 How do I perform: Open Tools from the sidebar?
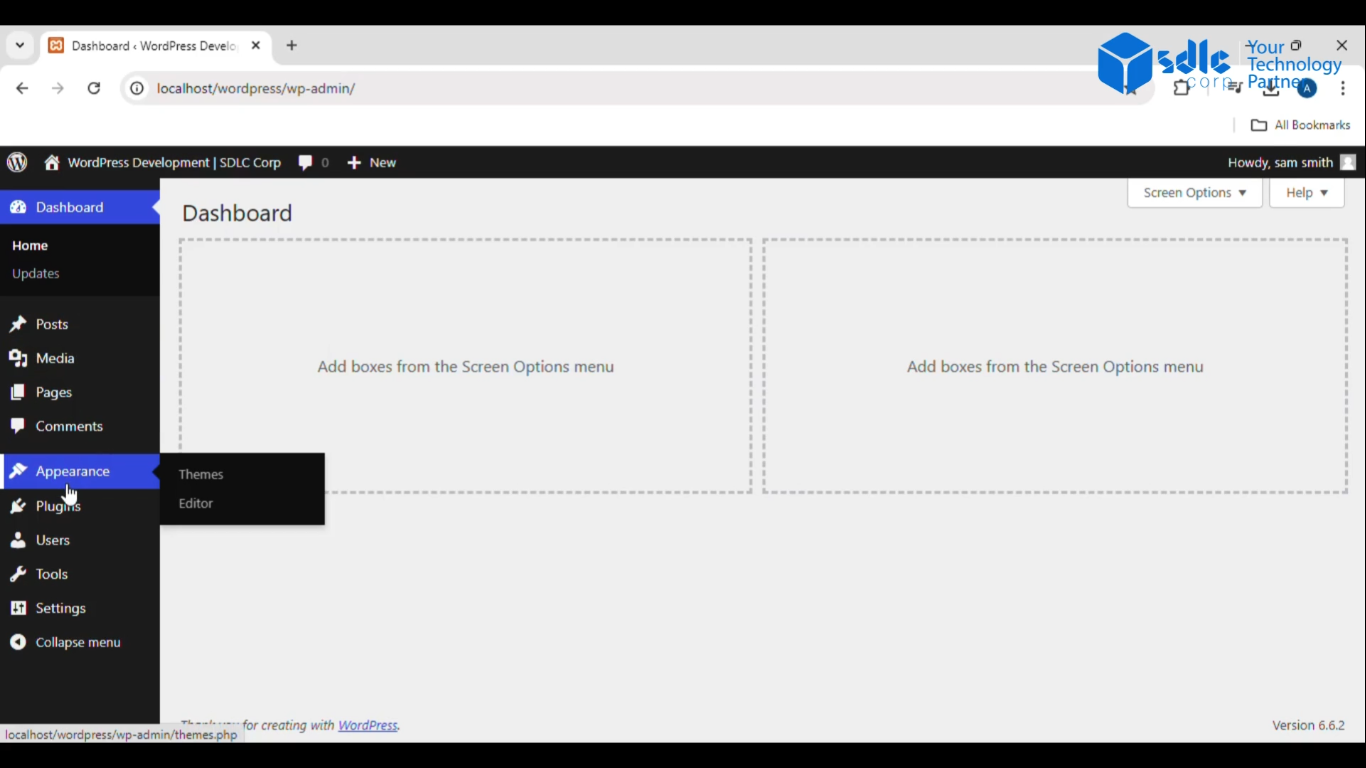(x=80, y=574)
